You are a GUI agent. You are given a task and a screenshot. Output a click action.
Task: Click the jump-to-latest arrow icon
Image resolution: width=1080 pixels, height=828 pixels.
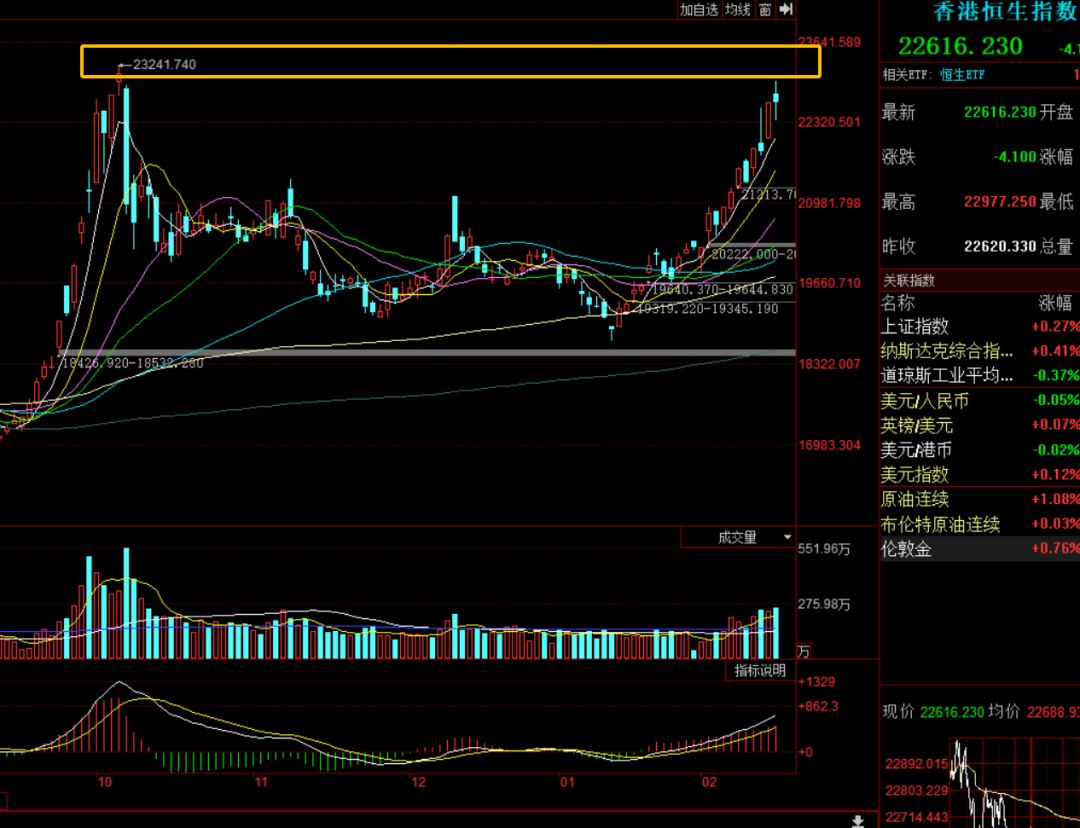tap(786, 10)
